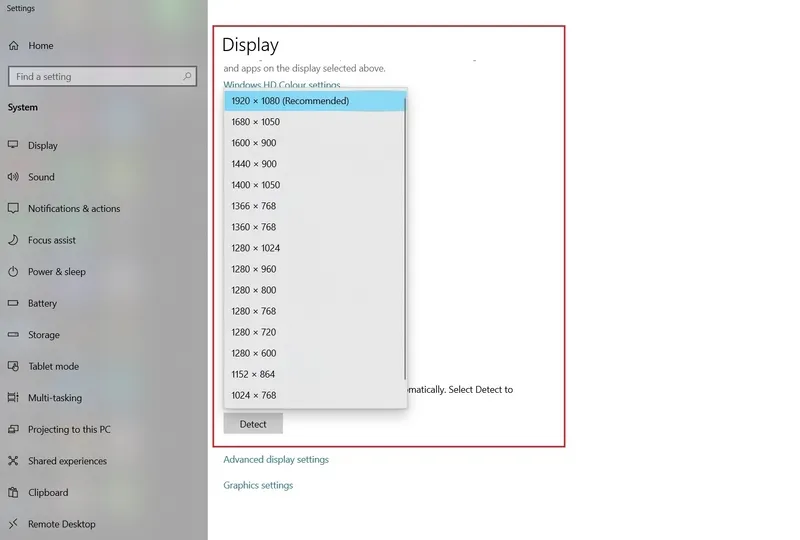
Task: Open Multi-tasking settings page
Action: click(x=55, y=398)
